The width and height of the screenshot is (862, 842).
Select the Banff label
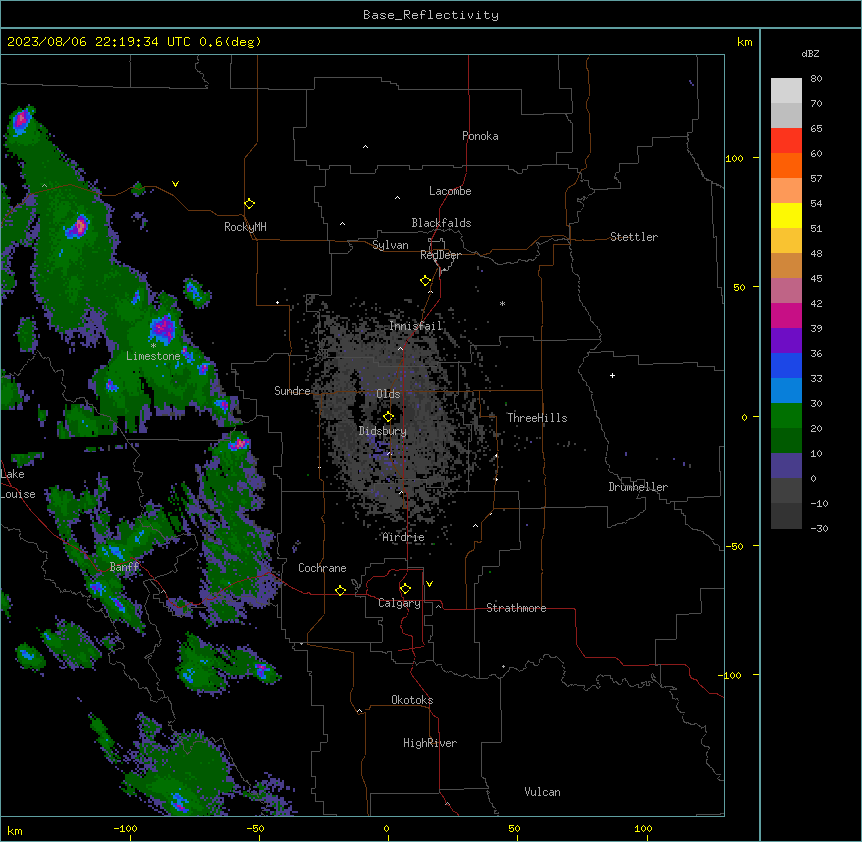124,567
